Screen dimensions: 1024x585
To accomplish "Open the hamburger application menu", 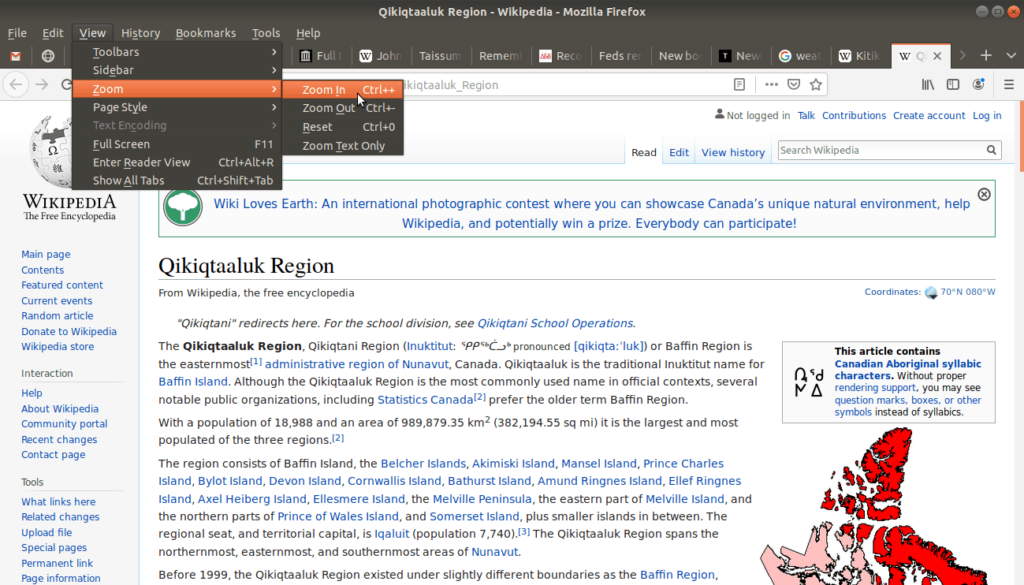I will click(x=1009, y=85).
